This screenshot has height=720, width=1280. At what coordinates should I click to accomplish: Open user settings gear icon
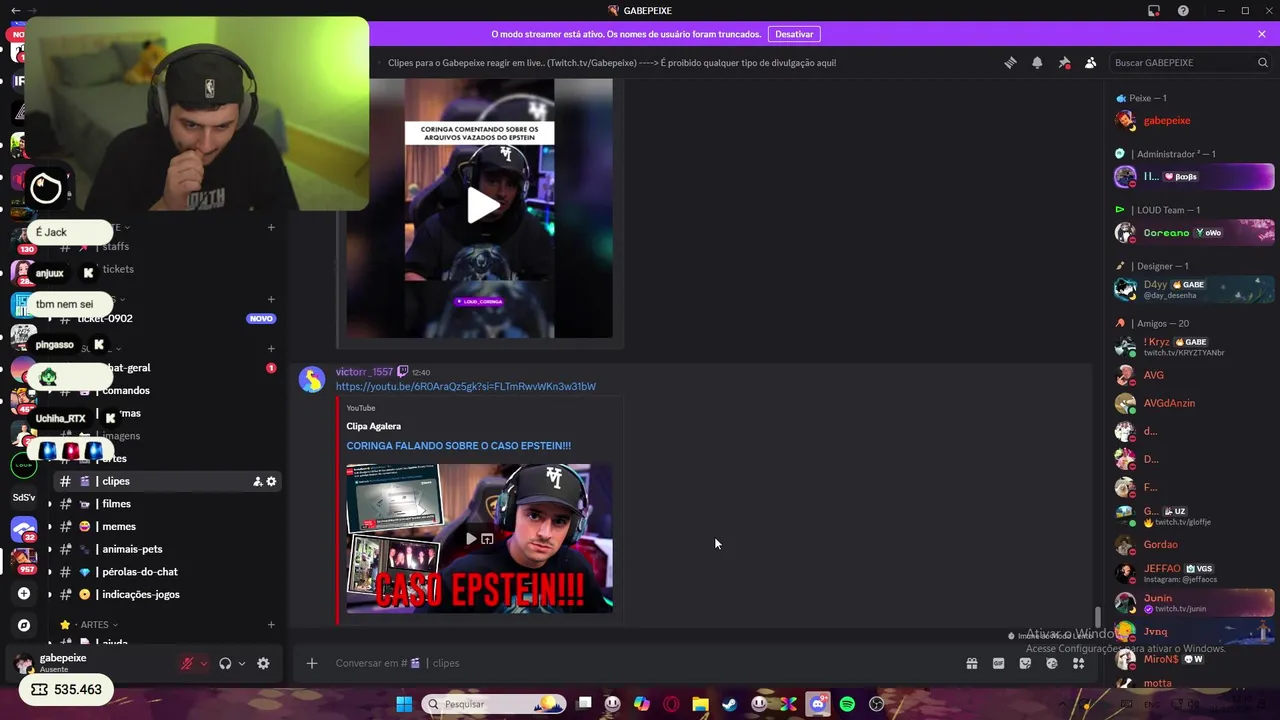(x=263, y=663)
